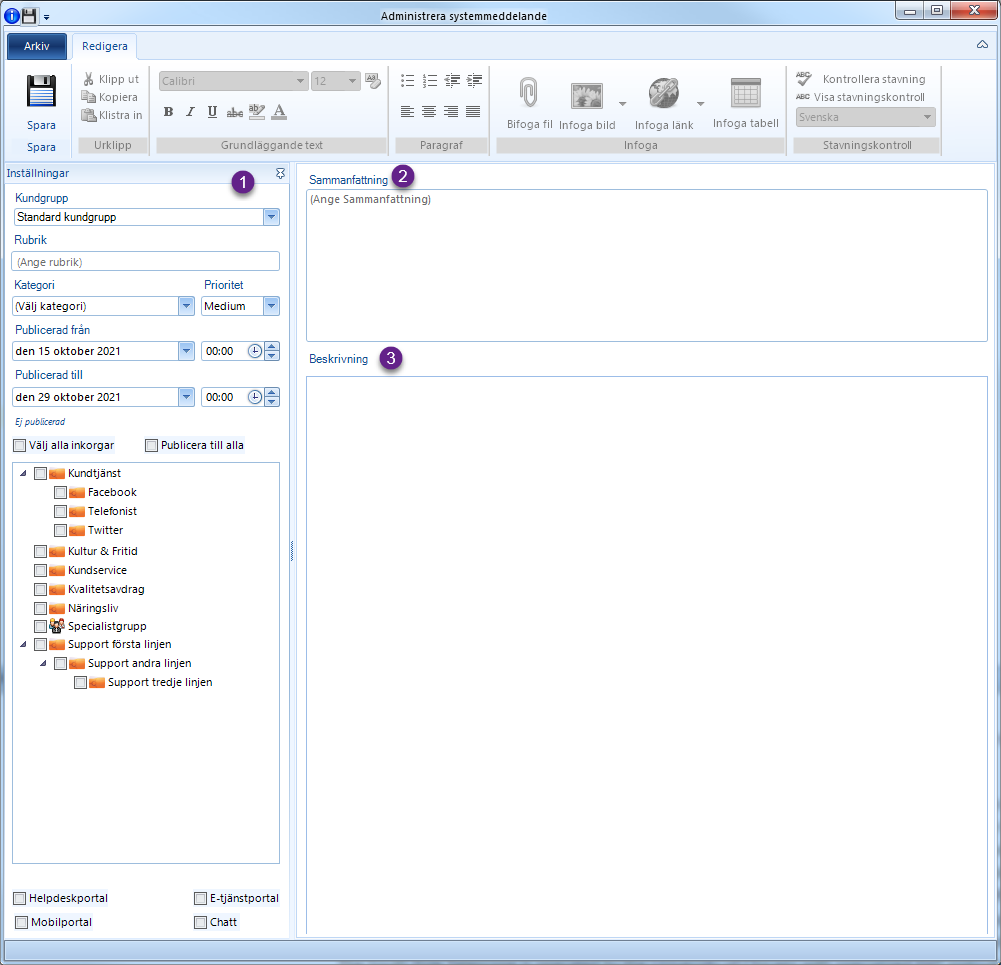The height and width of the screenshot is (965, 1001).
Task: Click the Klistra in clipboard icon
Action: pyautogui.click(x=88, y=115)
